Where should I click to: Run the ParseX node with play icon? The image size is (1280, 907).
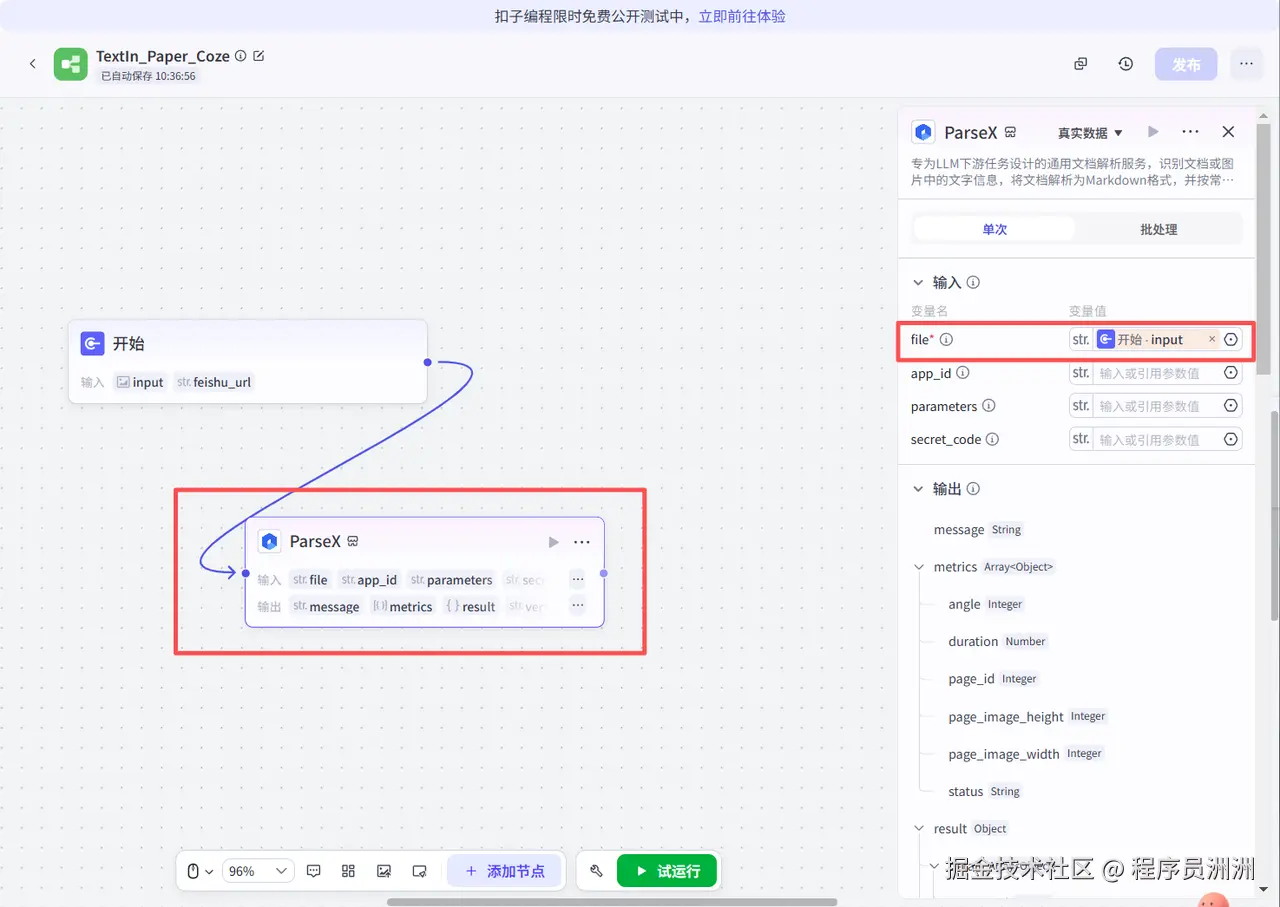pyautogui.click(x=553, y=542)
